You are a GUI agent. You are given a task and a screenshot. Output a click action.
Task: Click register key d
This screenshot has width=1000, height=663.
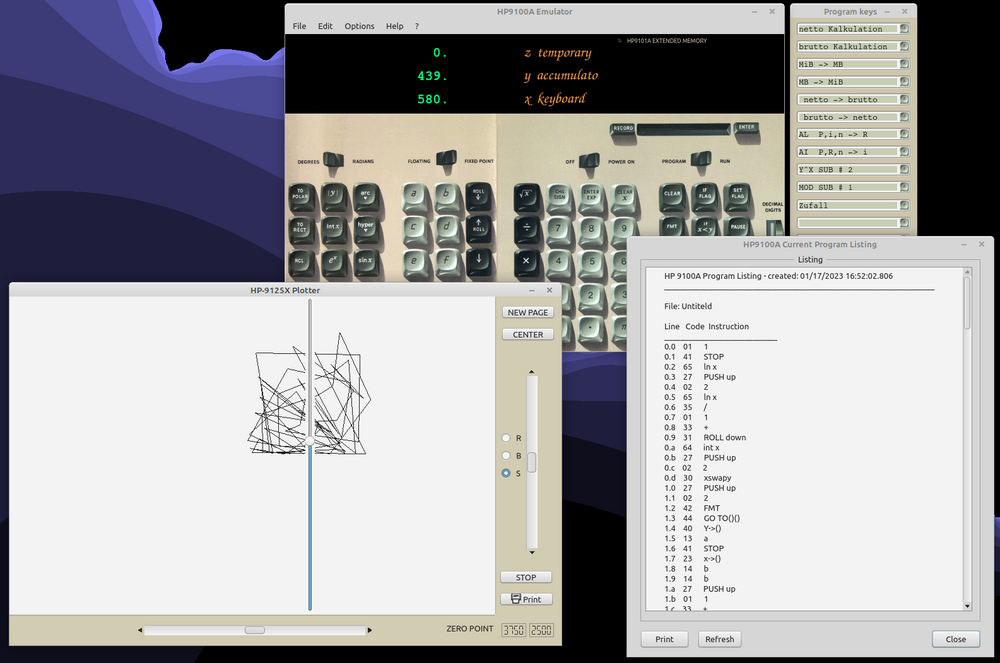tap(447, 230)
